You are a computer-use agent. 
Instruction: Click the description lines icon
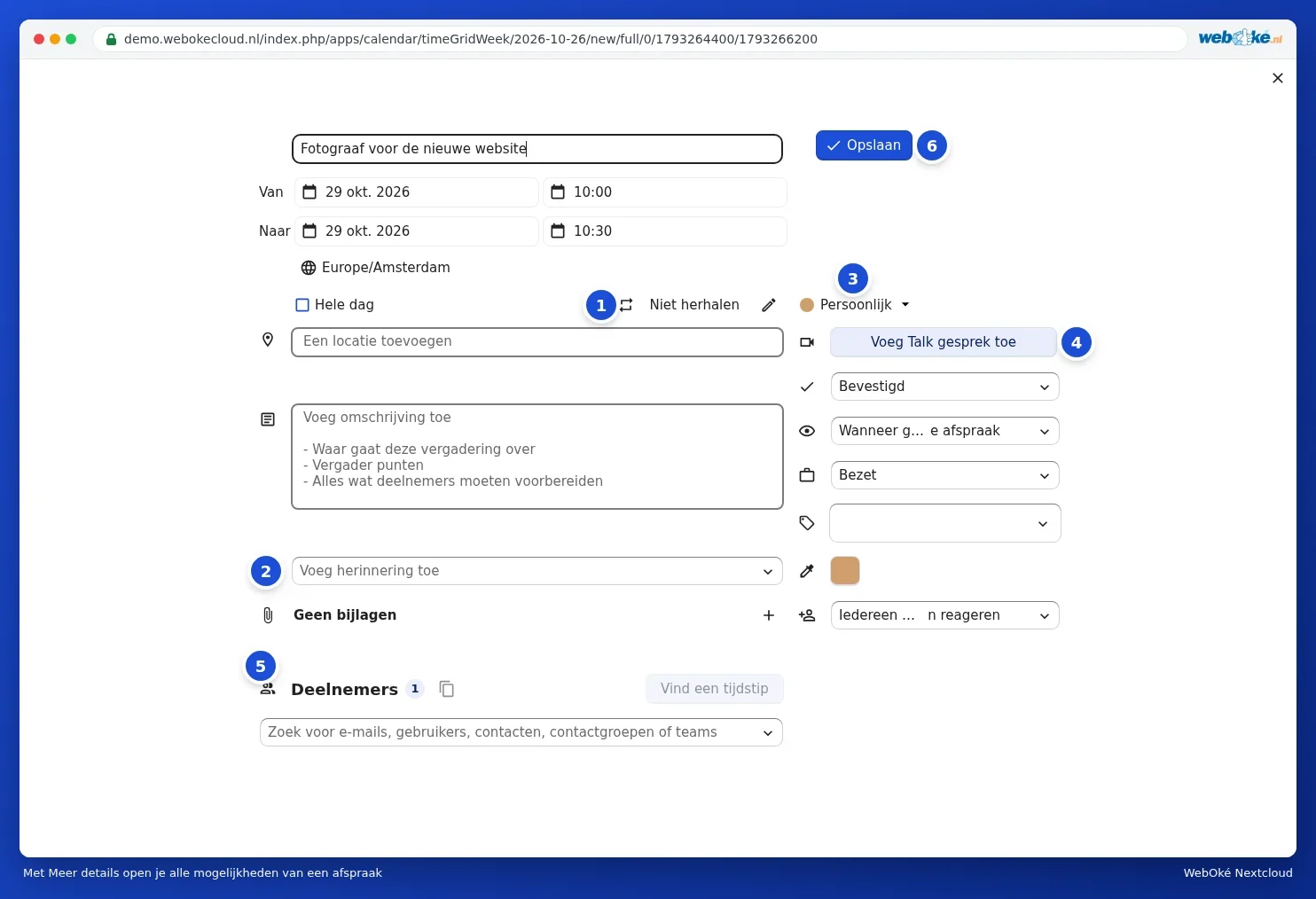coord(268,419)
